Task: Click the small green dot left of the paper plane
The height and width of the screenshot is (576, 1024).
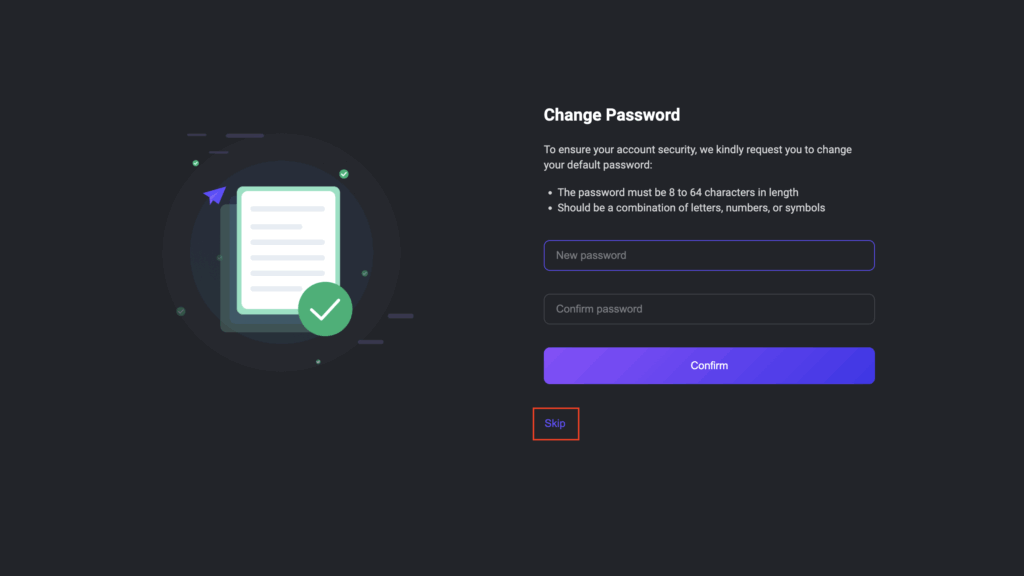Action: (196, 163)
